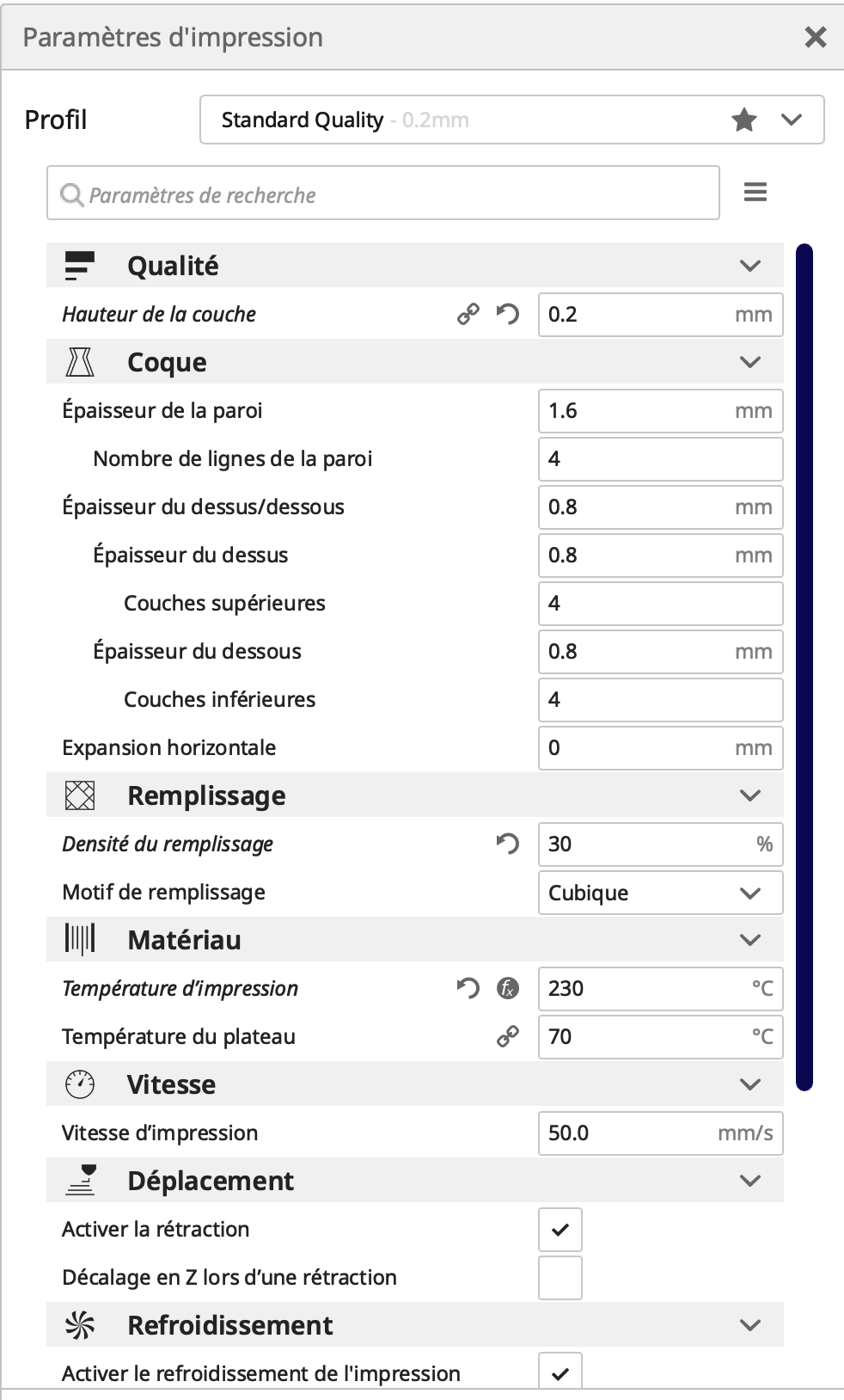Enable Décalage en Z lors d'une rétraction
This screenshot has width=844, height=1400.
[560, 1278]
